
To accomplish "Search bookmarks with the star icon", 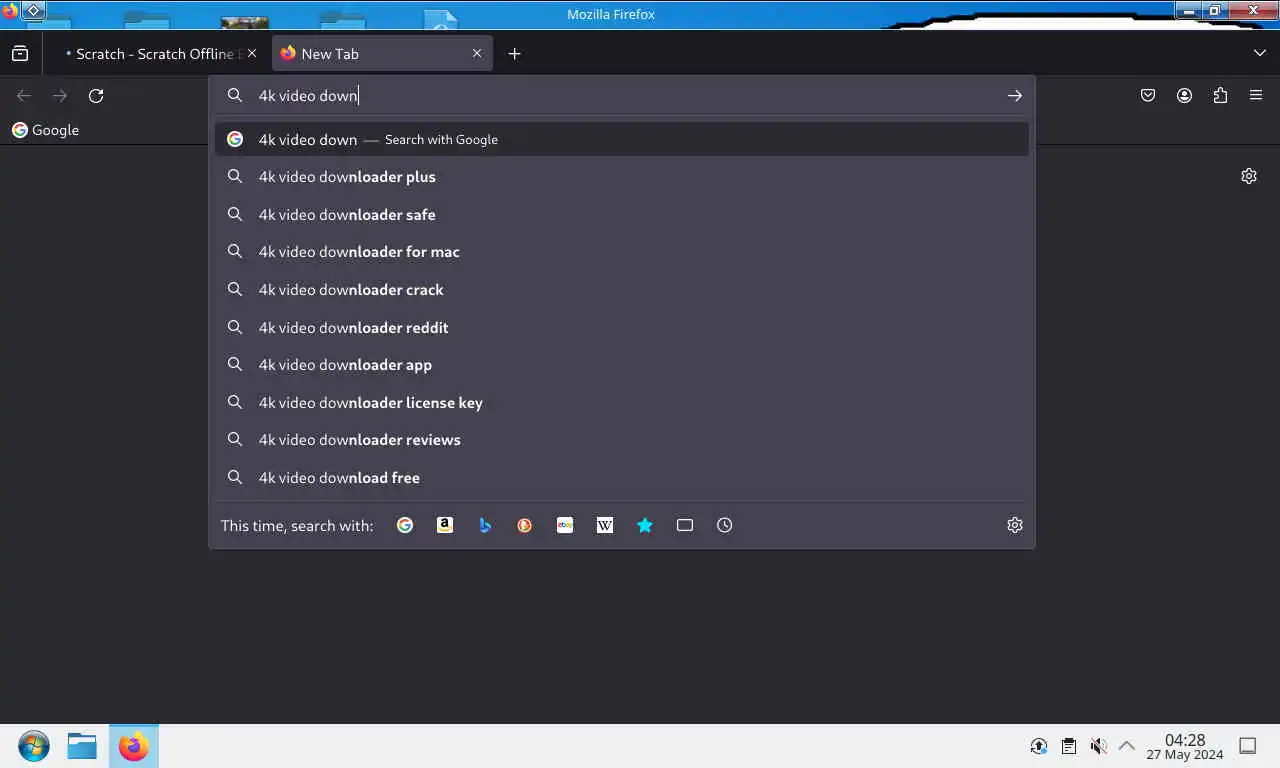I will point(645,525).
